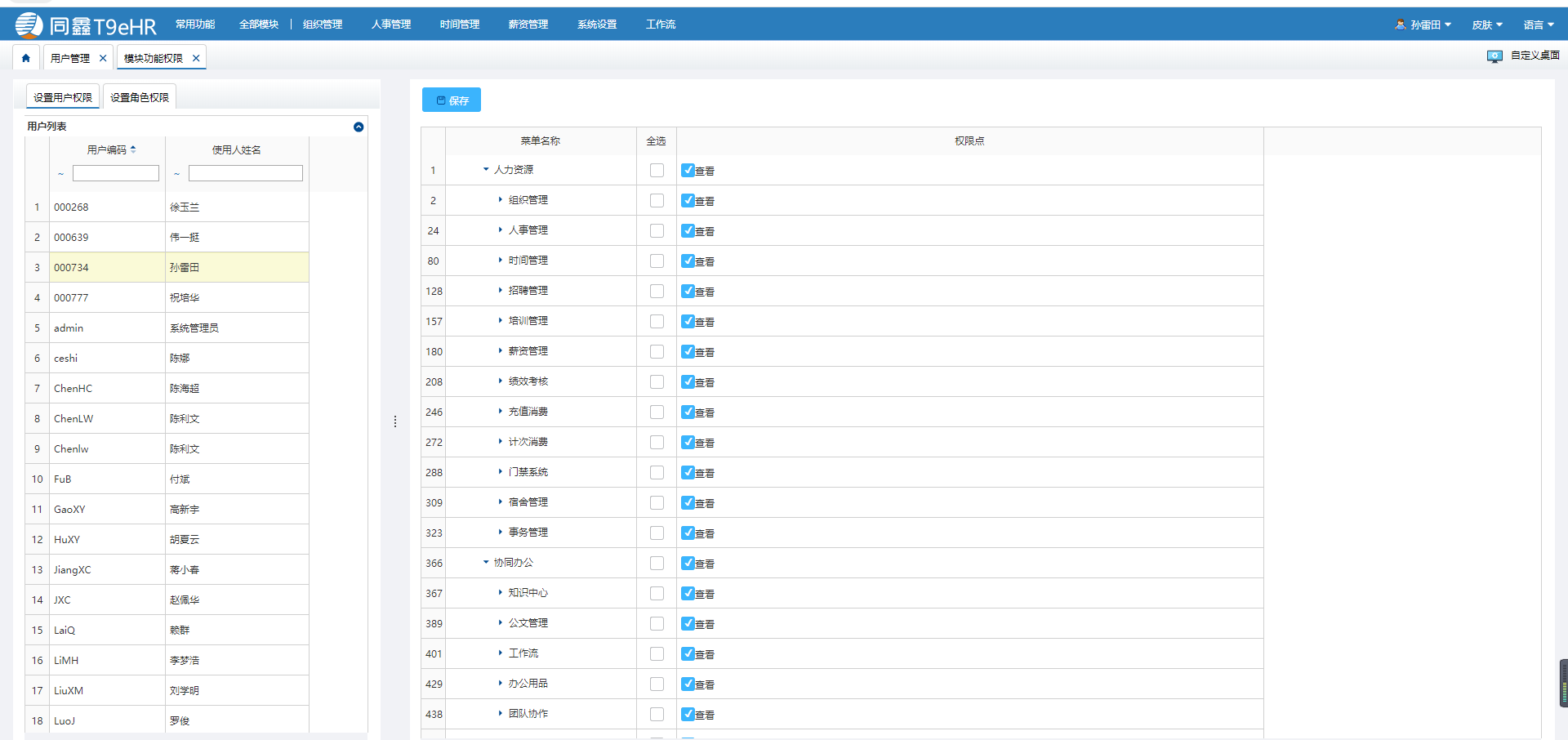This screenshot has height=740, width=1568.
Task: Toggle the 全选 checkbox for 人力资源
Action: 657,171
